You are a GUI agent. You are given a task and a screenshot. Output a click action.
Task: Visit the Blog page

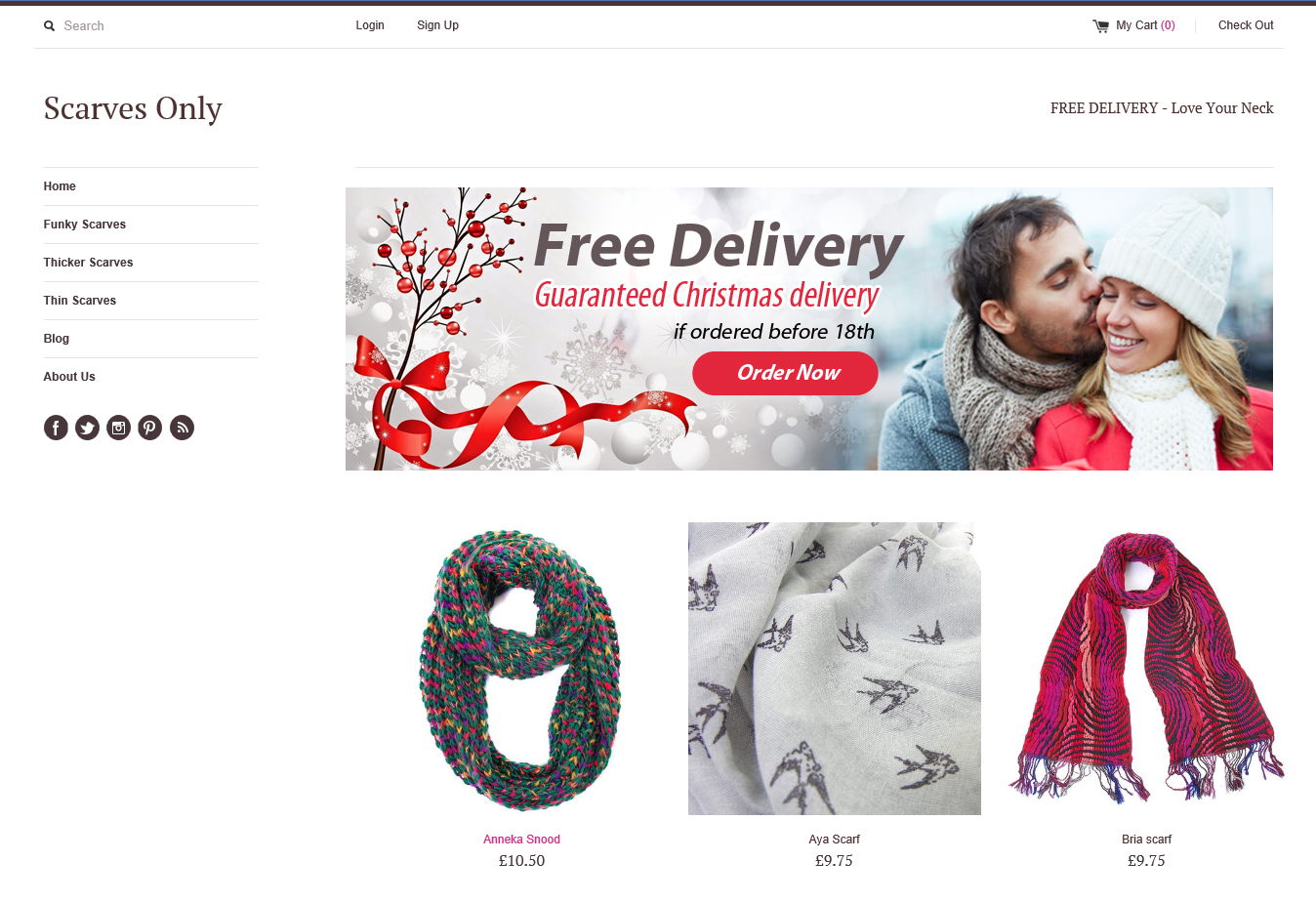pyautogui.click(x=57, y=339)
